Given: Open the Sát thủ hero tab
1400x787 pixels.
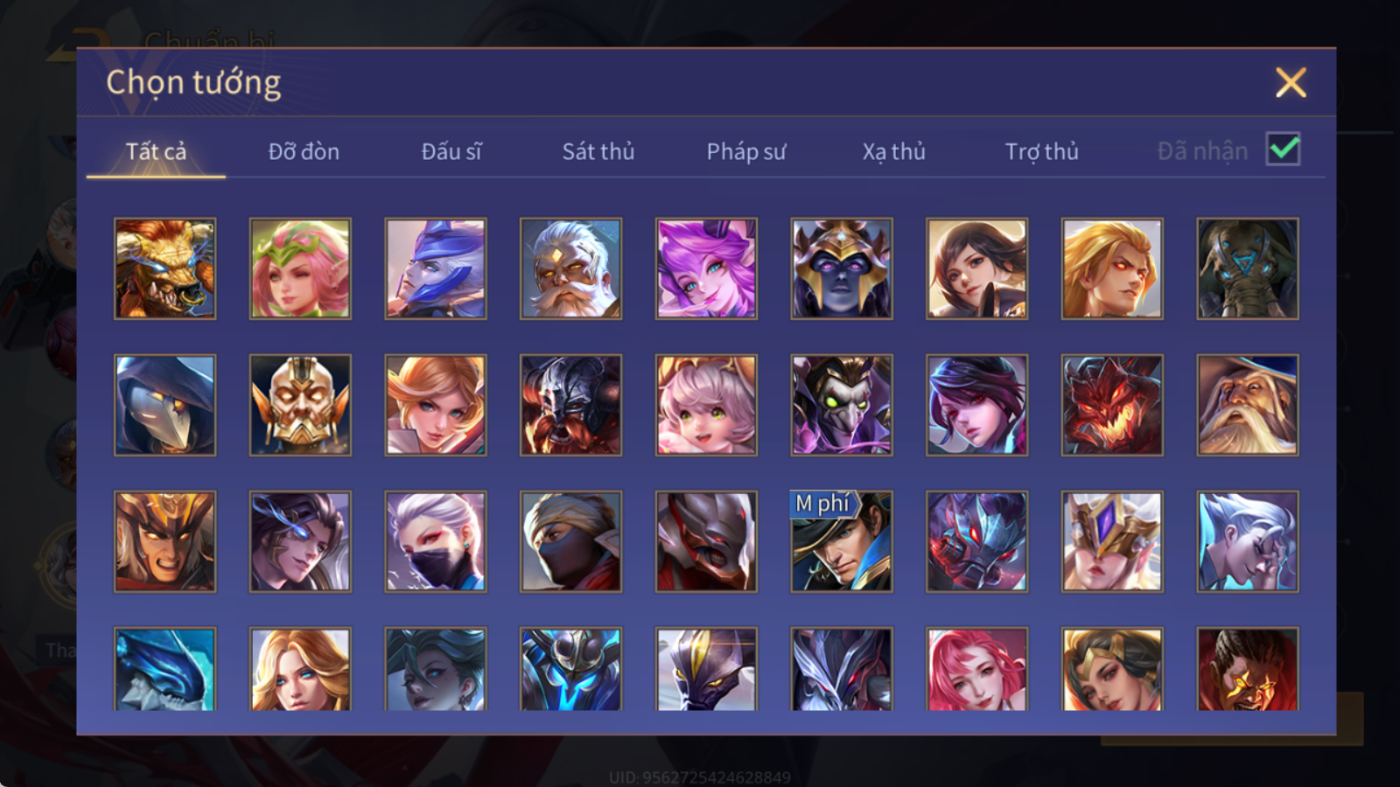Looking at the screenshot, I should click(598, 152).
